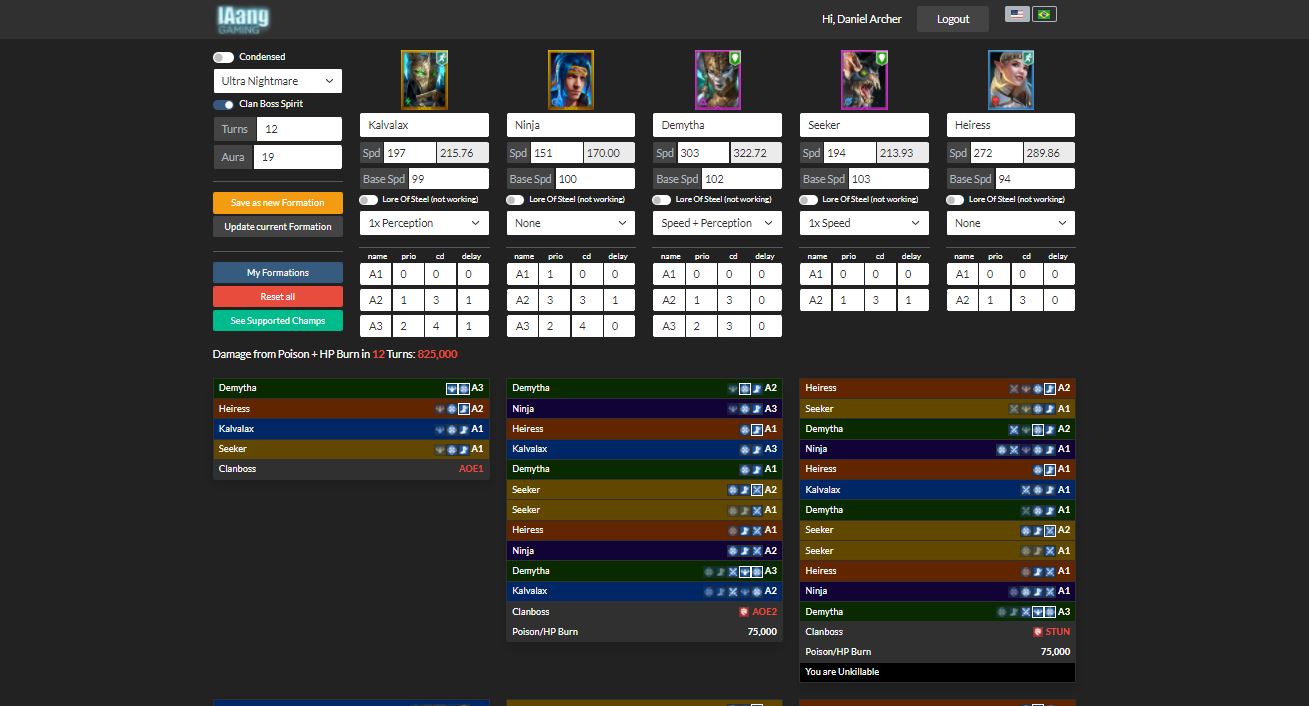Click the Ninja champion portrait
Viewport: 1309px width, 706px height.
(571, 80)
